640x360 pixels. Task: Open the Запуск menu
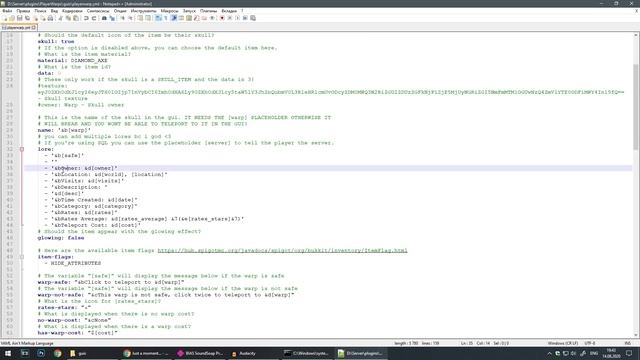(x=189, y=11)
